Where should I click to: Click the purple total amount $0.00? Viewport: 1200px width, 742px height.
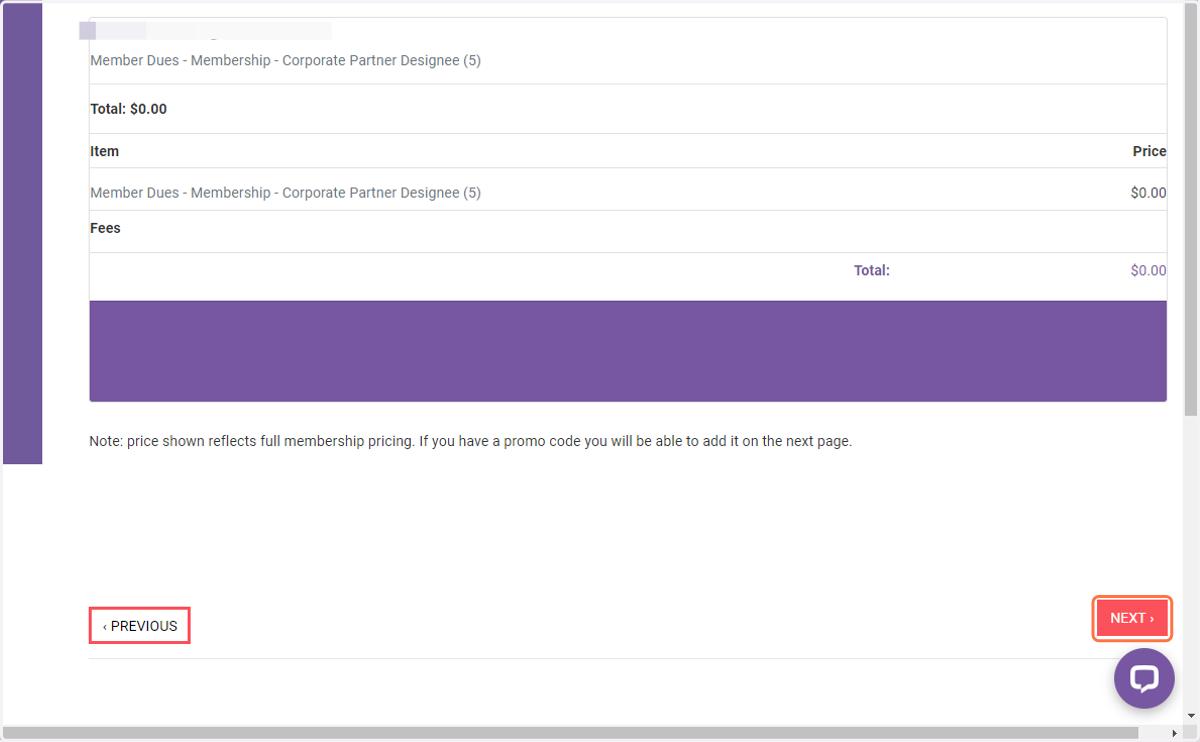click(1148, 270)
